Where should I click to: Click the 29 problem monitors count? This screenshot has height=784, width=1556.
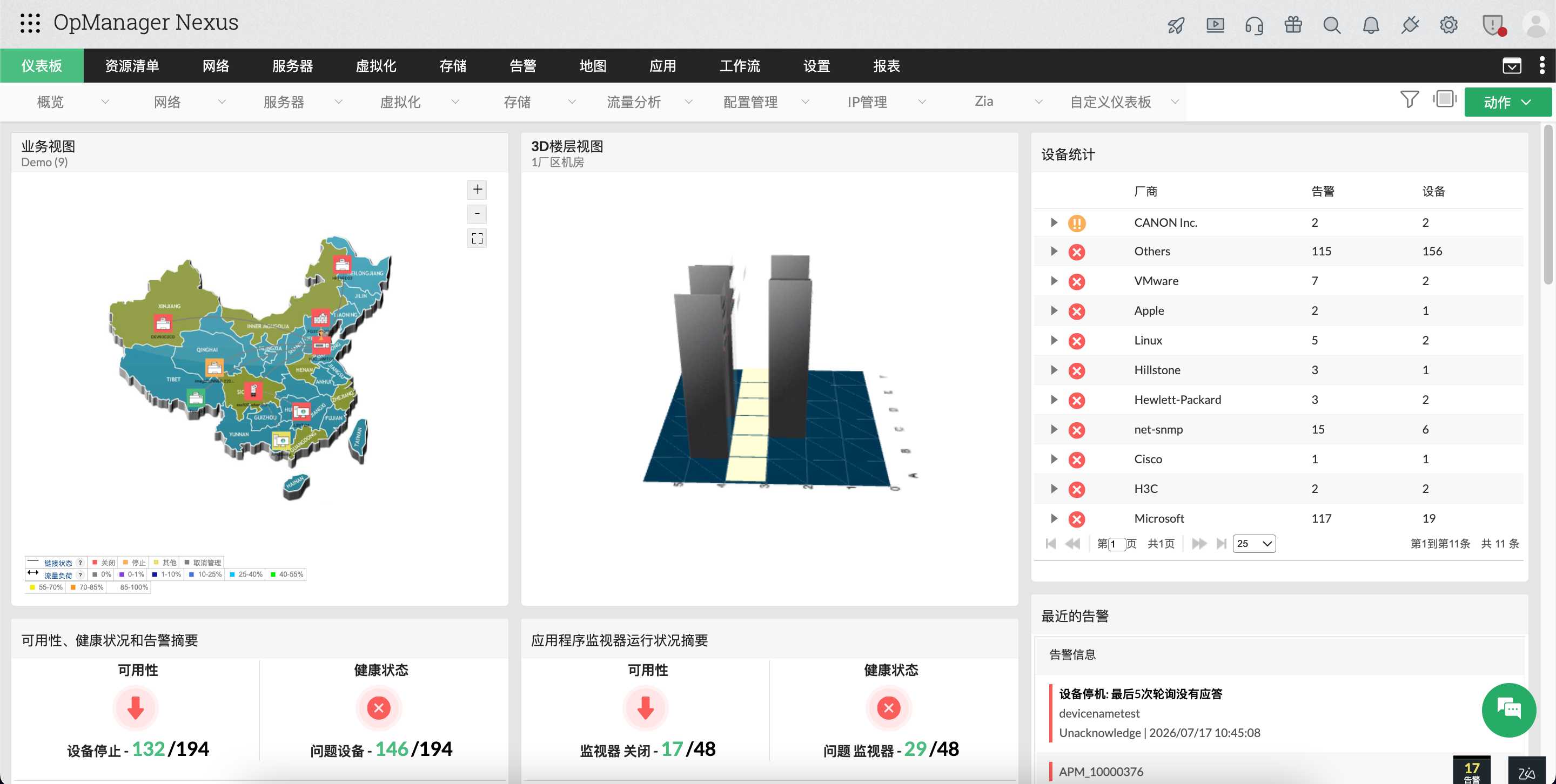pyautogui.click(x=915, y=749)
